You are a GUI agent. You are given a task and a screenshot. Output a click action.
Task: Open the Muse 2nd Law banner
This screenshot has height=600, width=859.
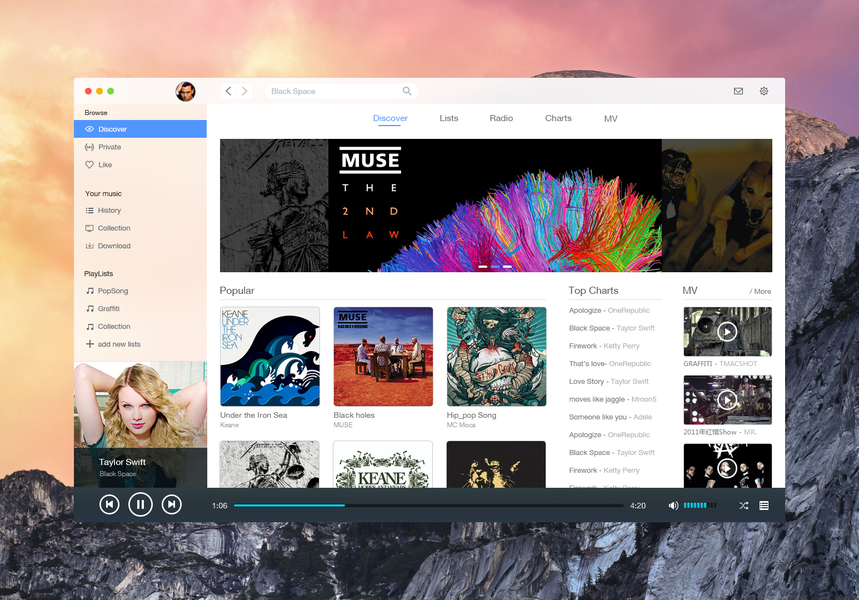pos(495,205)
